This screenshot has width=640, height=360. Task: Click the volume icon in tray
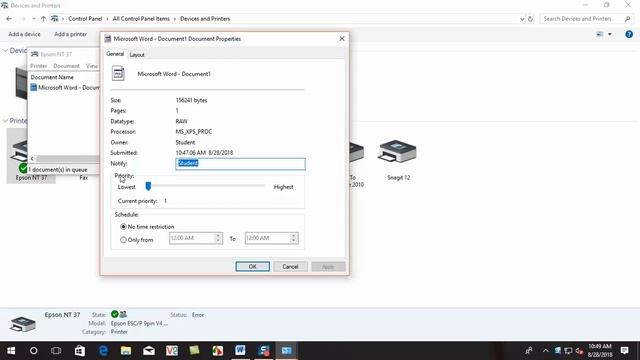click(579, 351)
